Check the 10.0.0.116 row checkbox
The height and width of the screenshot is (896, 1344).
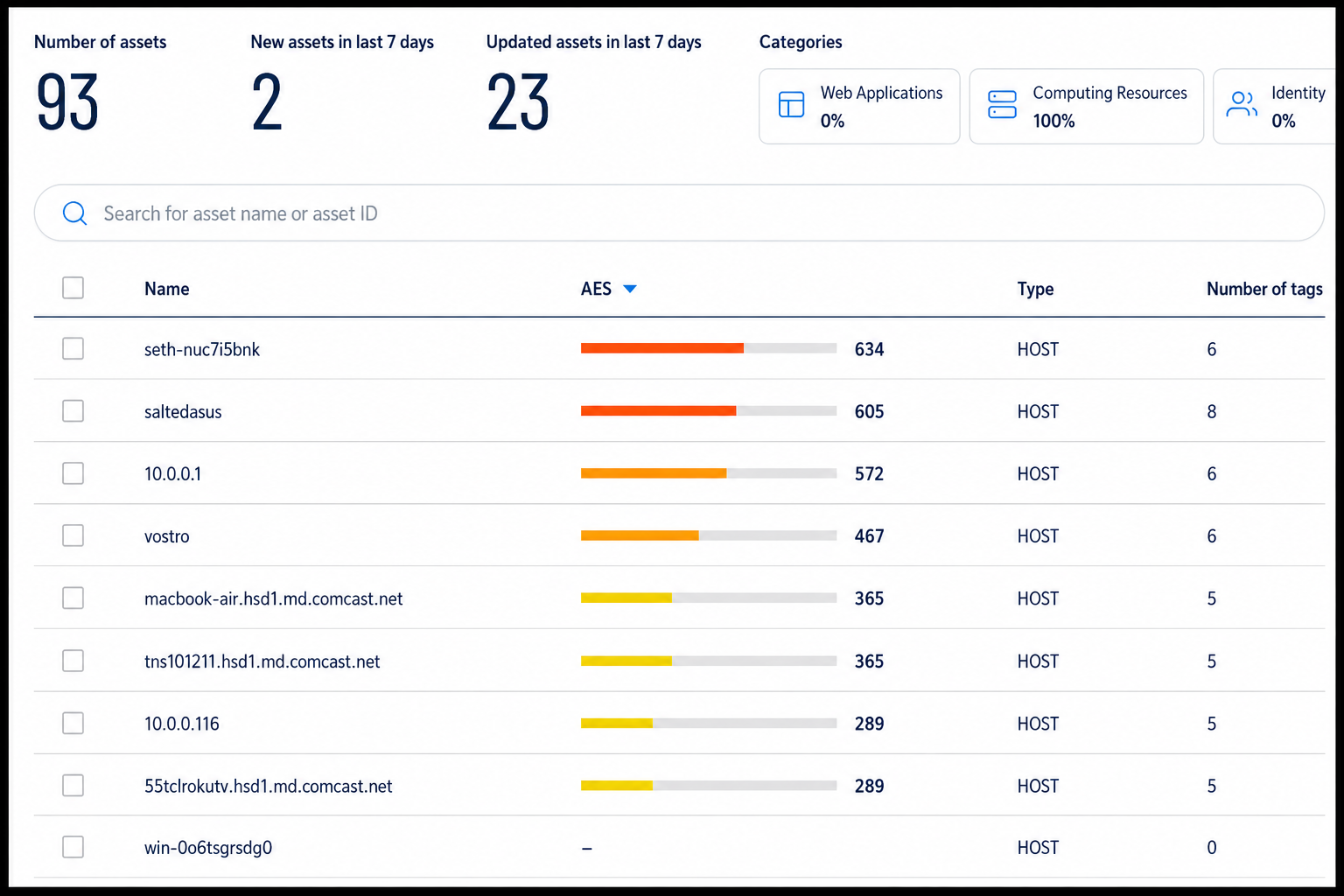(x=73, y=724)
